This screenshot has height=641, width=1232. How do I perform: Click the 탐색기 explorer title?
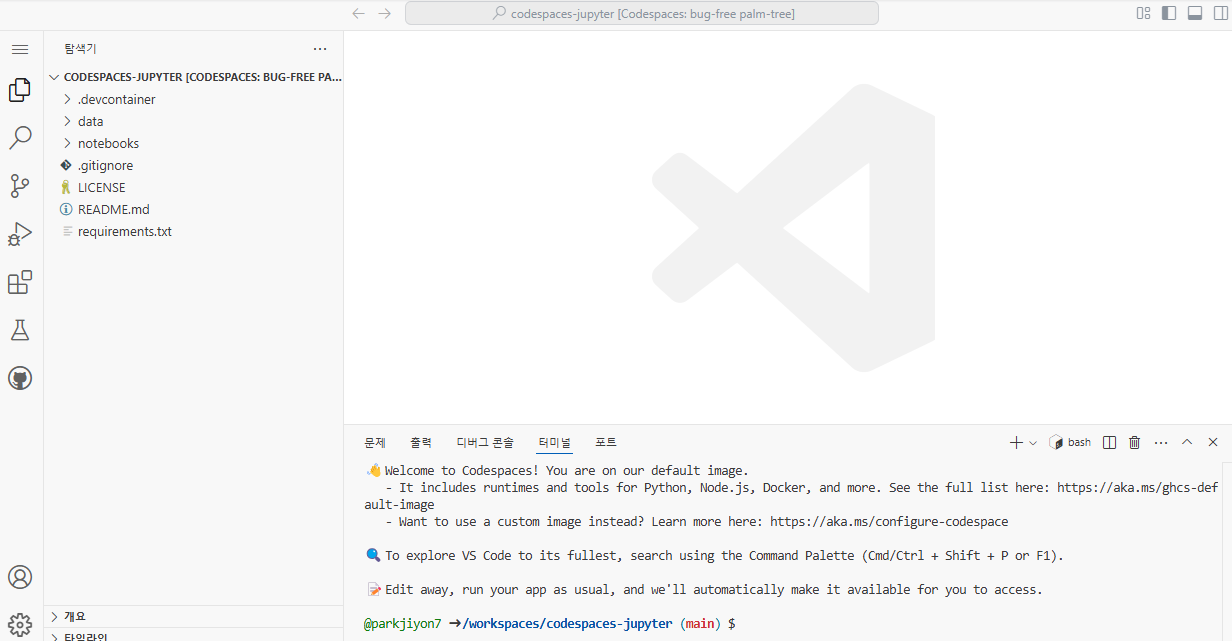(80, 48)
